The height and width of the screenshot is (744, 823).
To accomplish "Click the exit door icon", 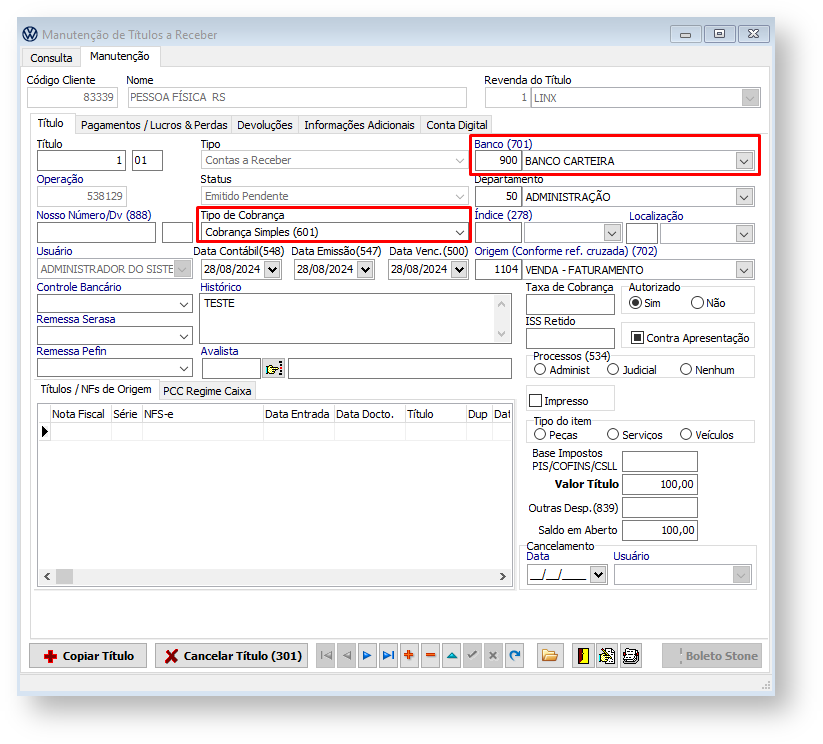I will click(x=583, y=656).
